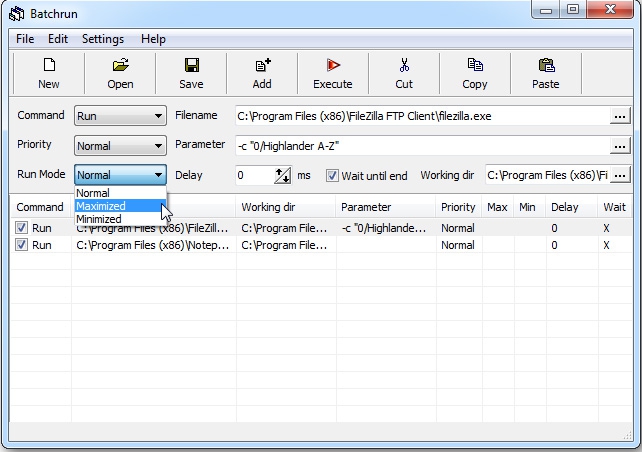Click Notepad row's Normal priority cell
642x452 pixels.
[x=458, y=245]
